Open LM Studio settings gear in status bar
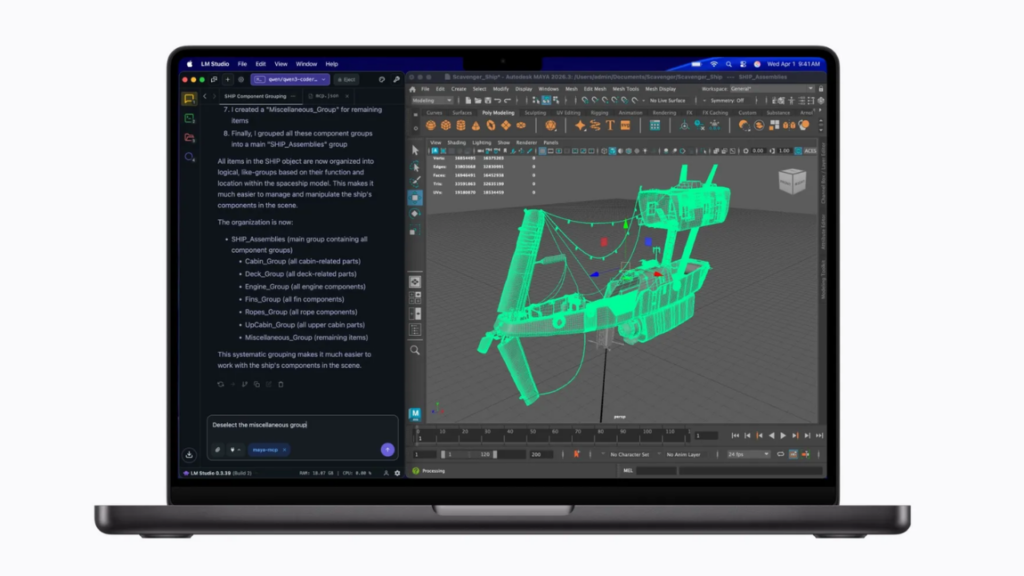Viewport: 1024px width, 576px height. coord(397,473)
